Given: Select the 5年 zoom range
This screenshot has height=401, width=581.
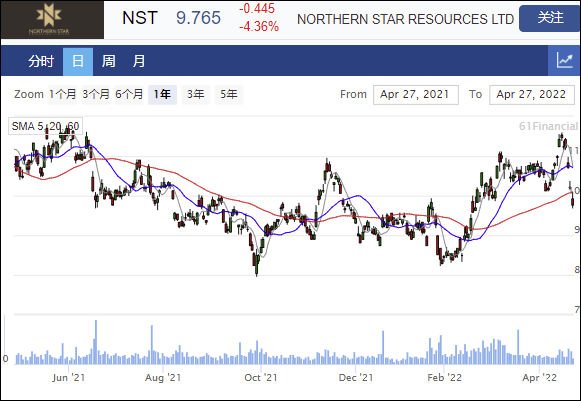Looking at the screenshot, I should click(x=229, y=94).
